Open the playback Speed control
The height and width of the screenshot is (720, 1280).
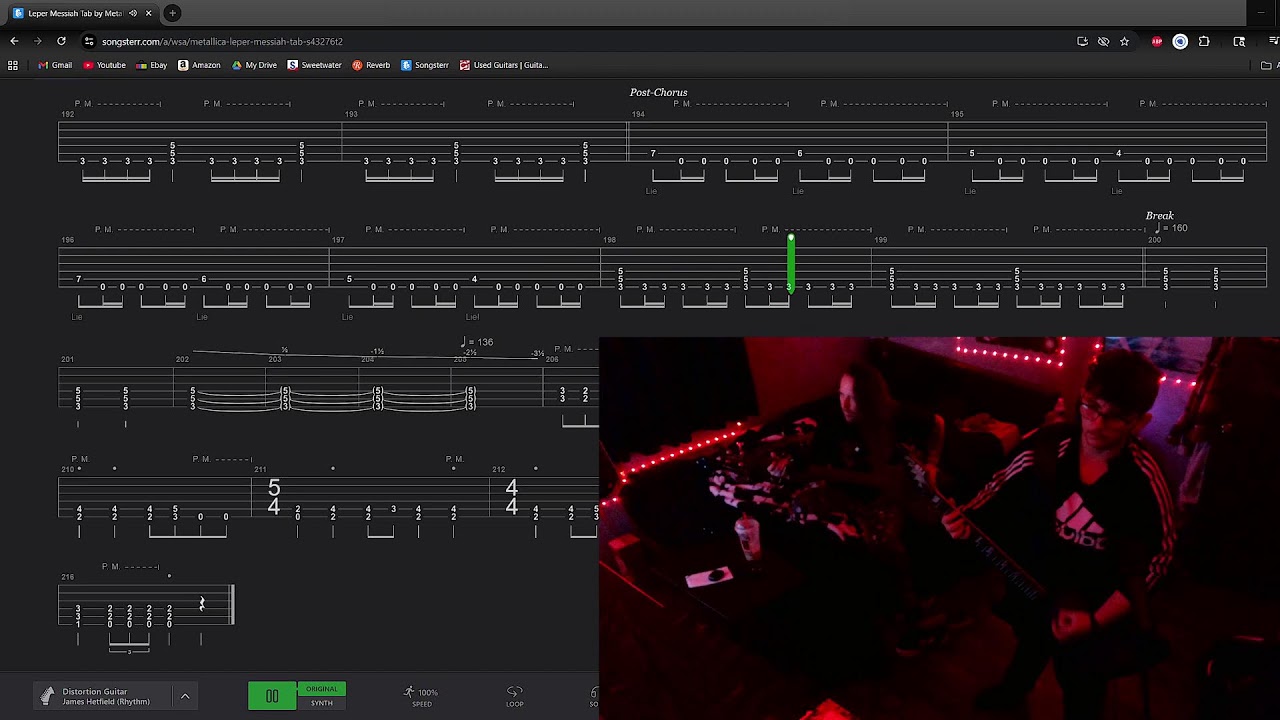(x=421, y=697)
